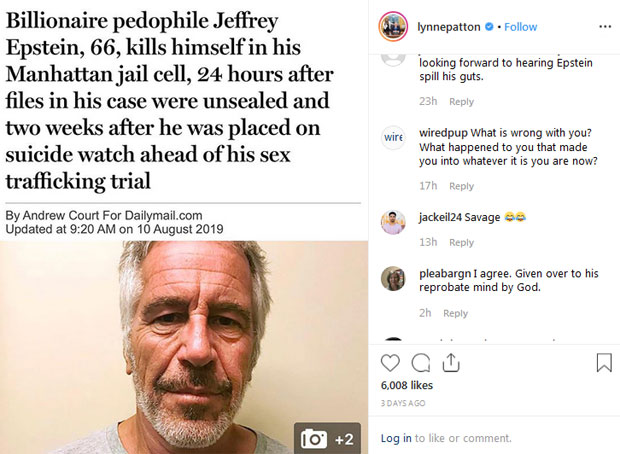This screenshot has width=620, height=454.
Task: Reply to jackeil24's Savage comment
Action: pos(461,243)
